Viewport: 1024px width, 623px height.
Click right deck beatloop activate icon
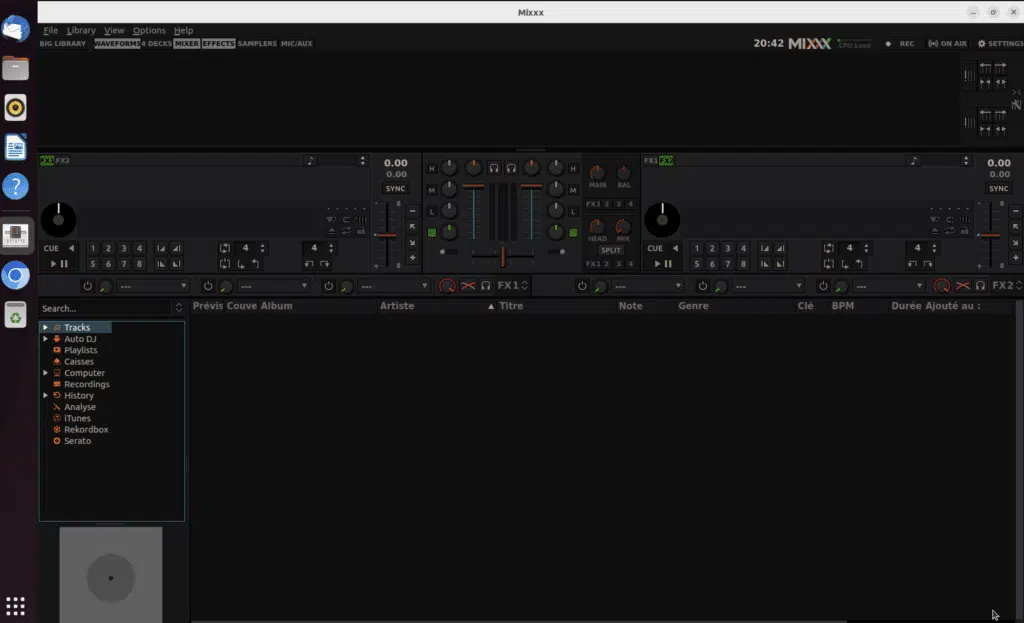tap(828, 248)
